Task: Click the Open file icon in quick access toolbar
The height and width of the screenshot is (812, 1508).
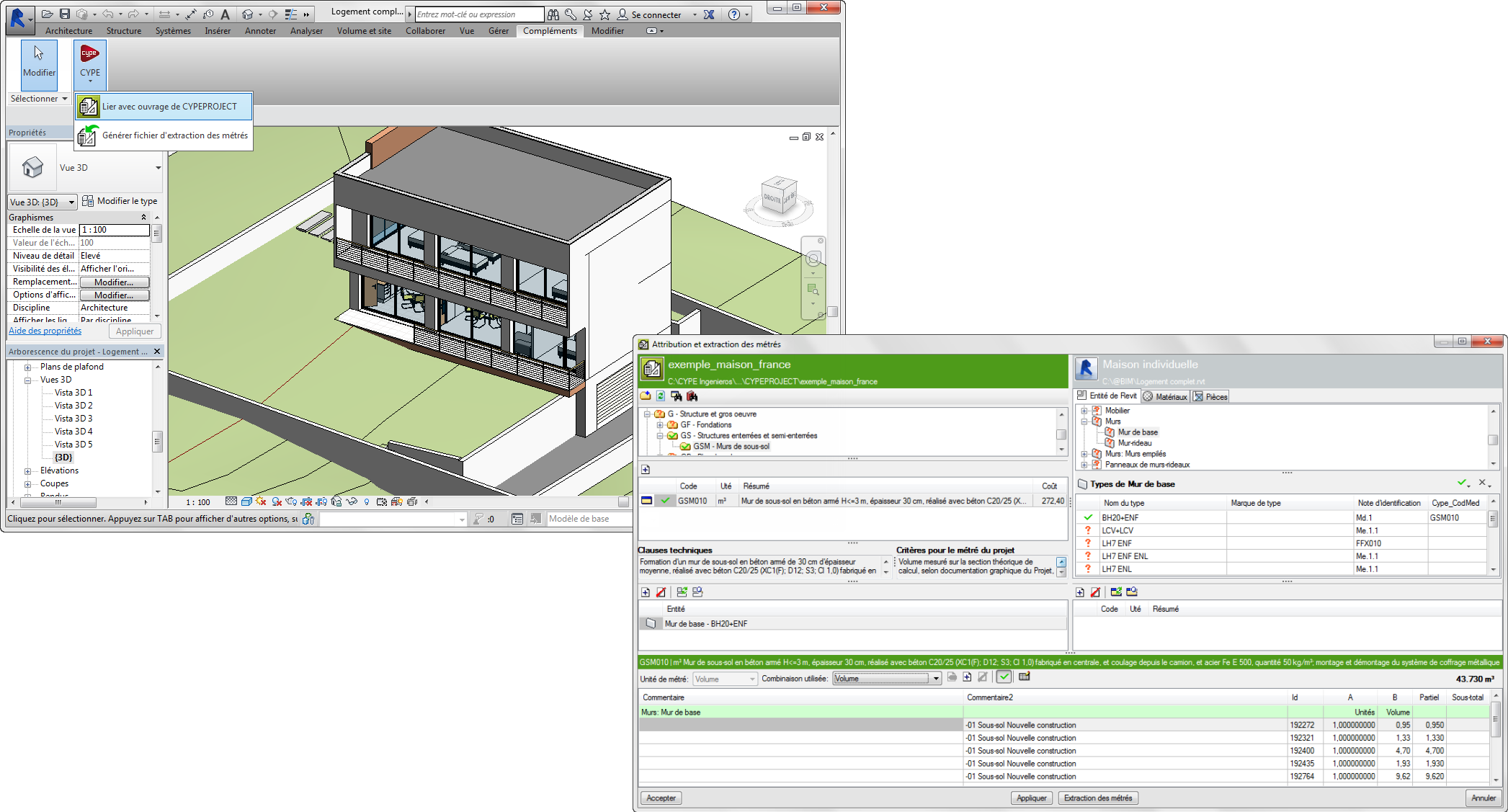Action: coord(47,14)
